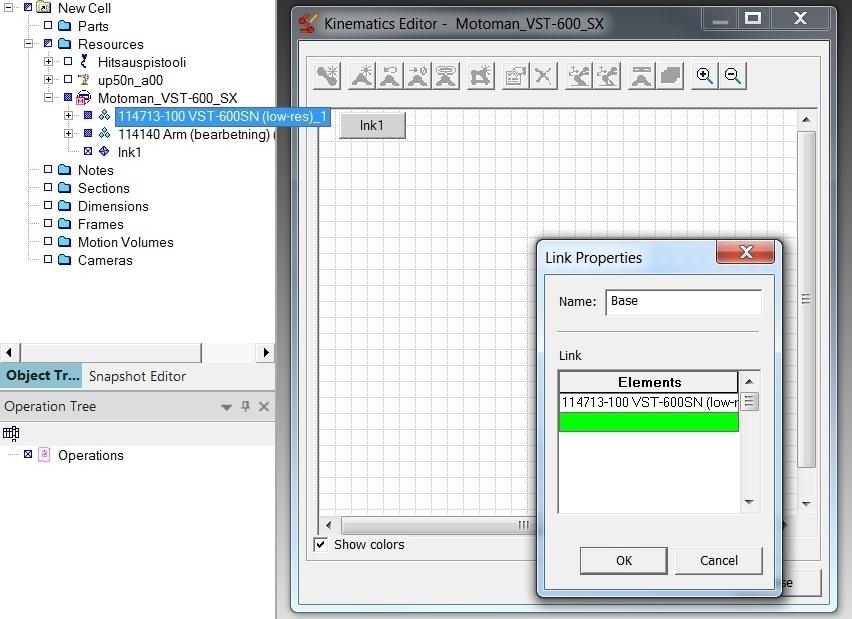The width and height of the screenshot is (852, 619).
Task: Open the Joint Jog toolbar icon
Action: (641, 76)
